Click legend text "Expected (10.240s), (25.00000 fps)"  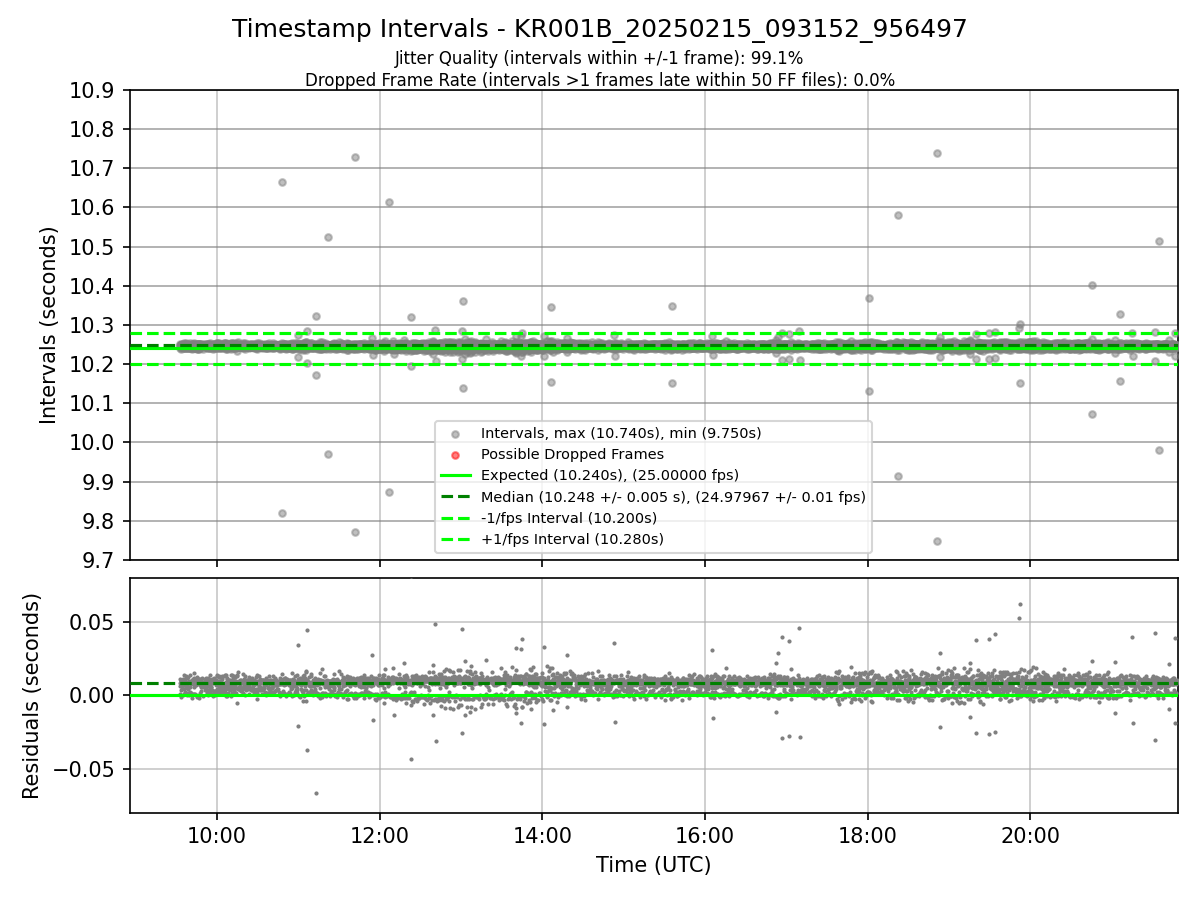click(610, 475)
